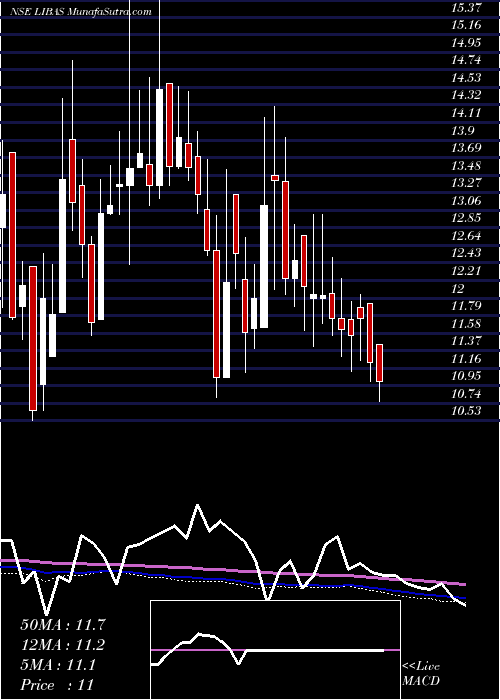
Task: Click the 14.95 price axis label
Action: 467,43
